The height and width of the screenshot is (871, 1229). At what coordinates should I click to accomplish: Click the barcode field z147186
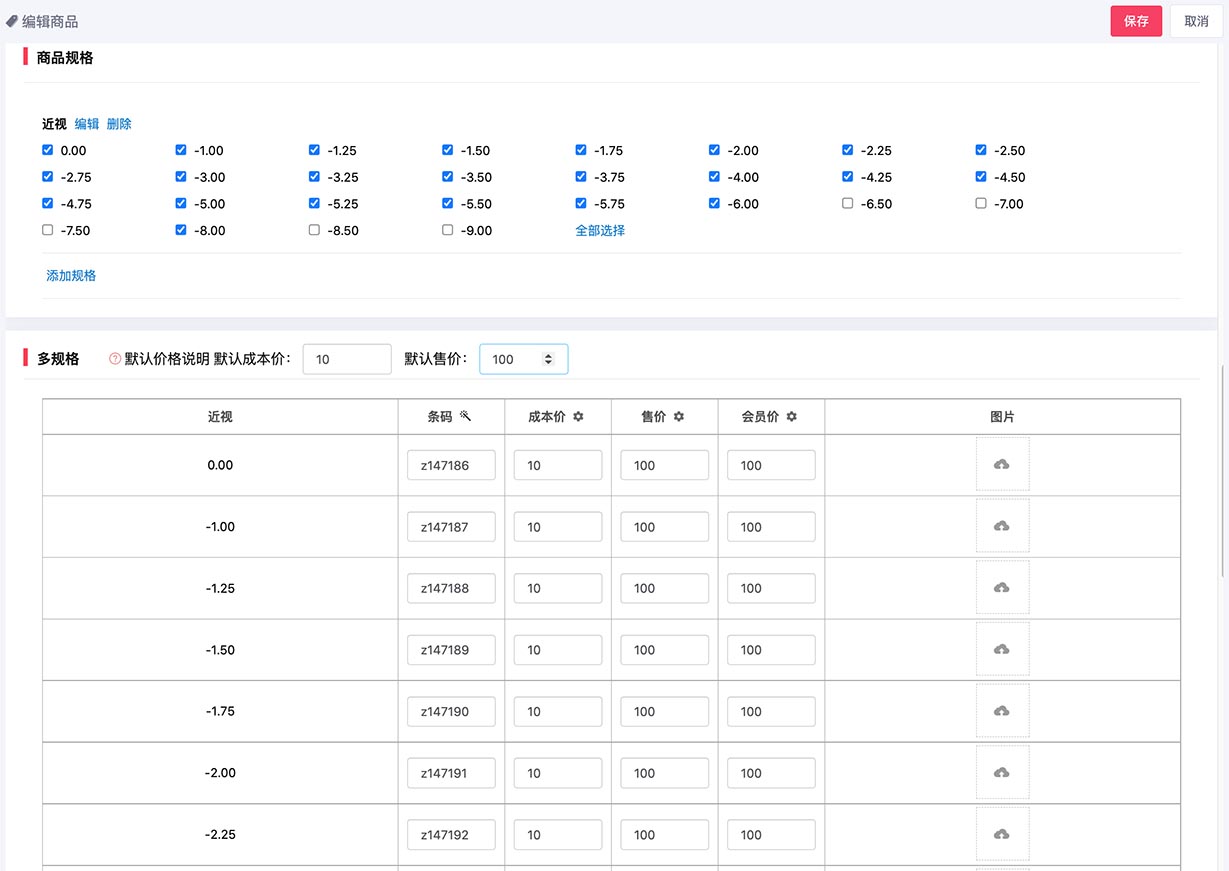click(451, 465)
